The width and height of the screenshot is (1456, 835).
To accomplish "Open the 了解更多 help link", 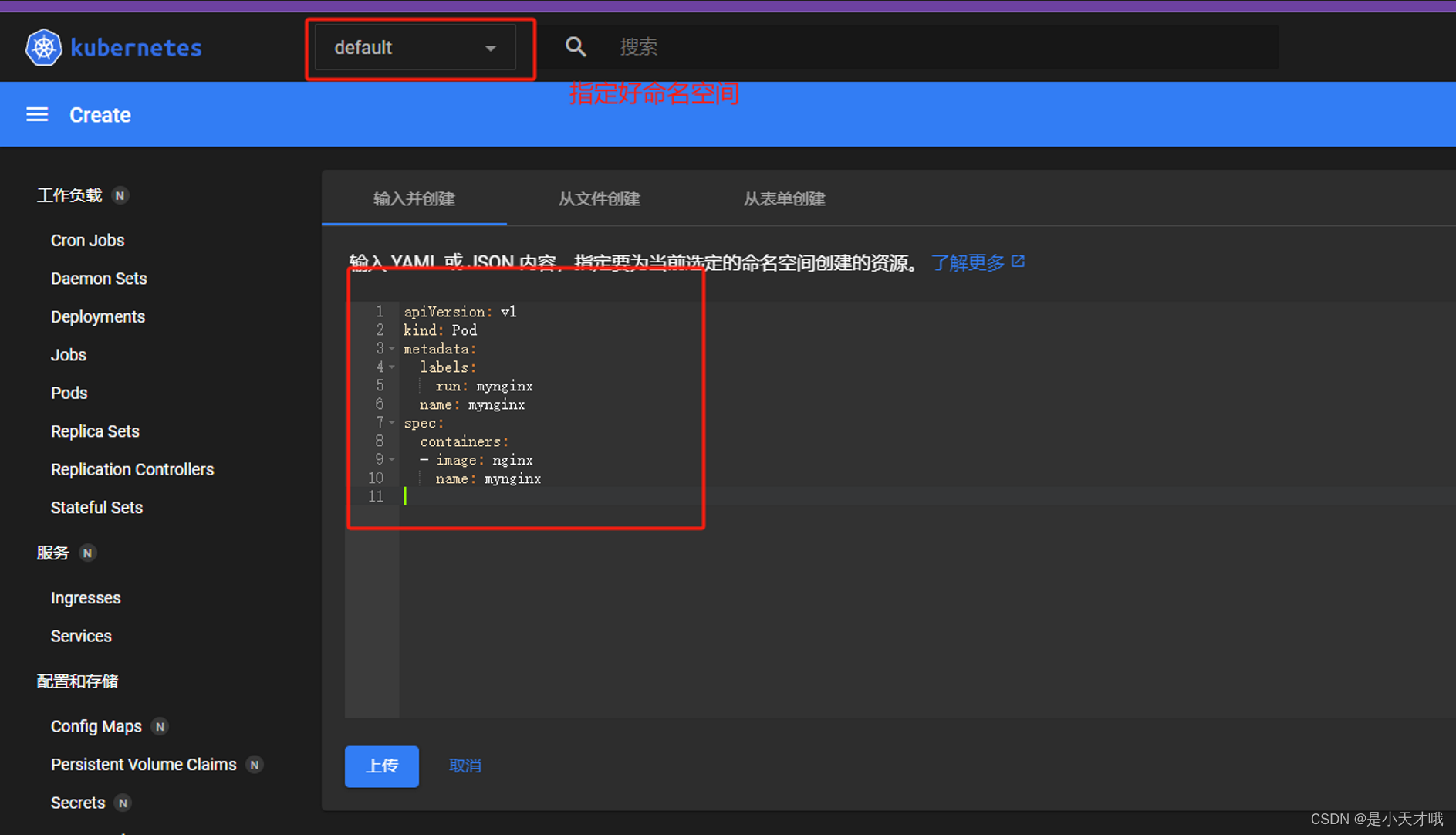I will pos(967,262).
